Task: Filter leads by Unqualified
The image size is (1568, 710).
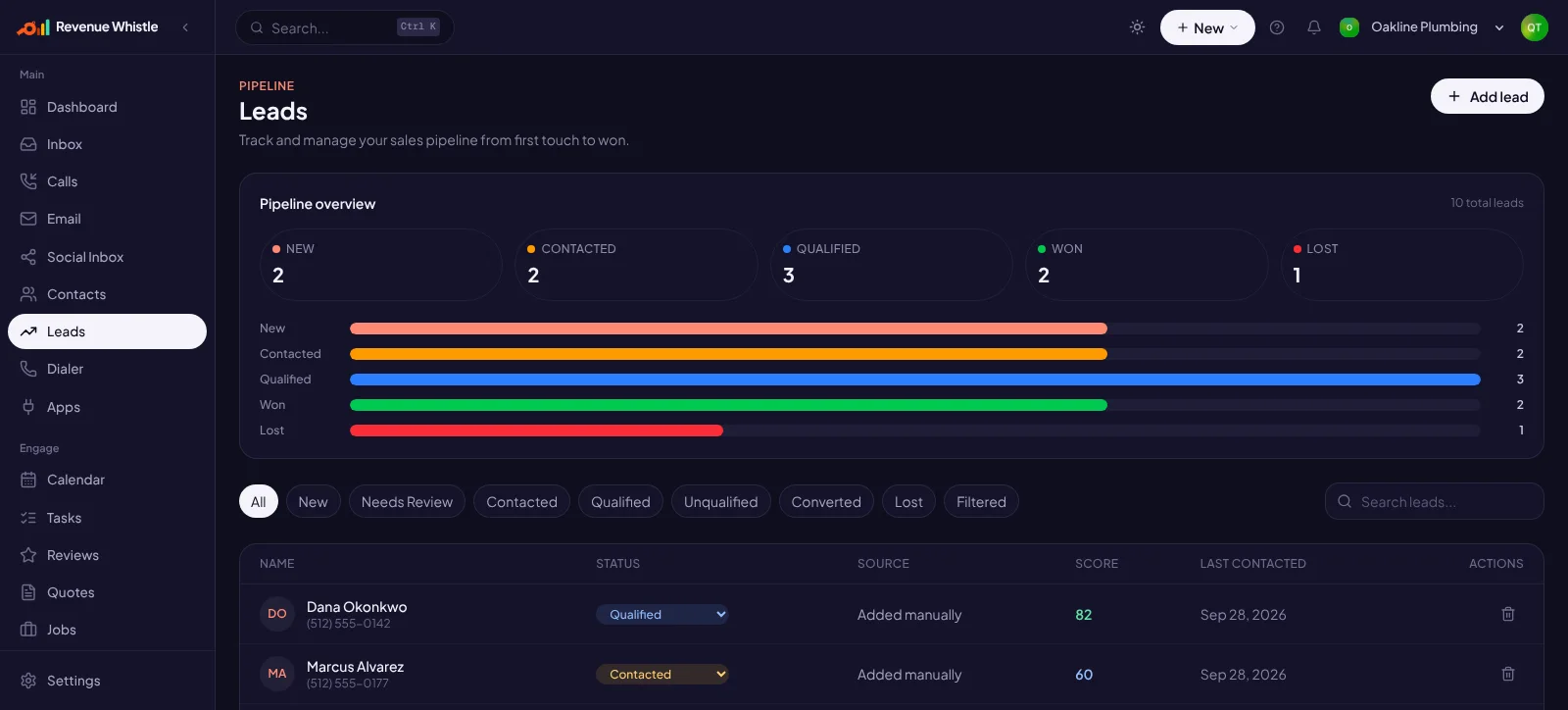Action: pyautogui.click(x=720, y=502)
